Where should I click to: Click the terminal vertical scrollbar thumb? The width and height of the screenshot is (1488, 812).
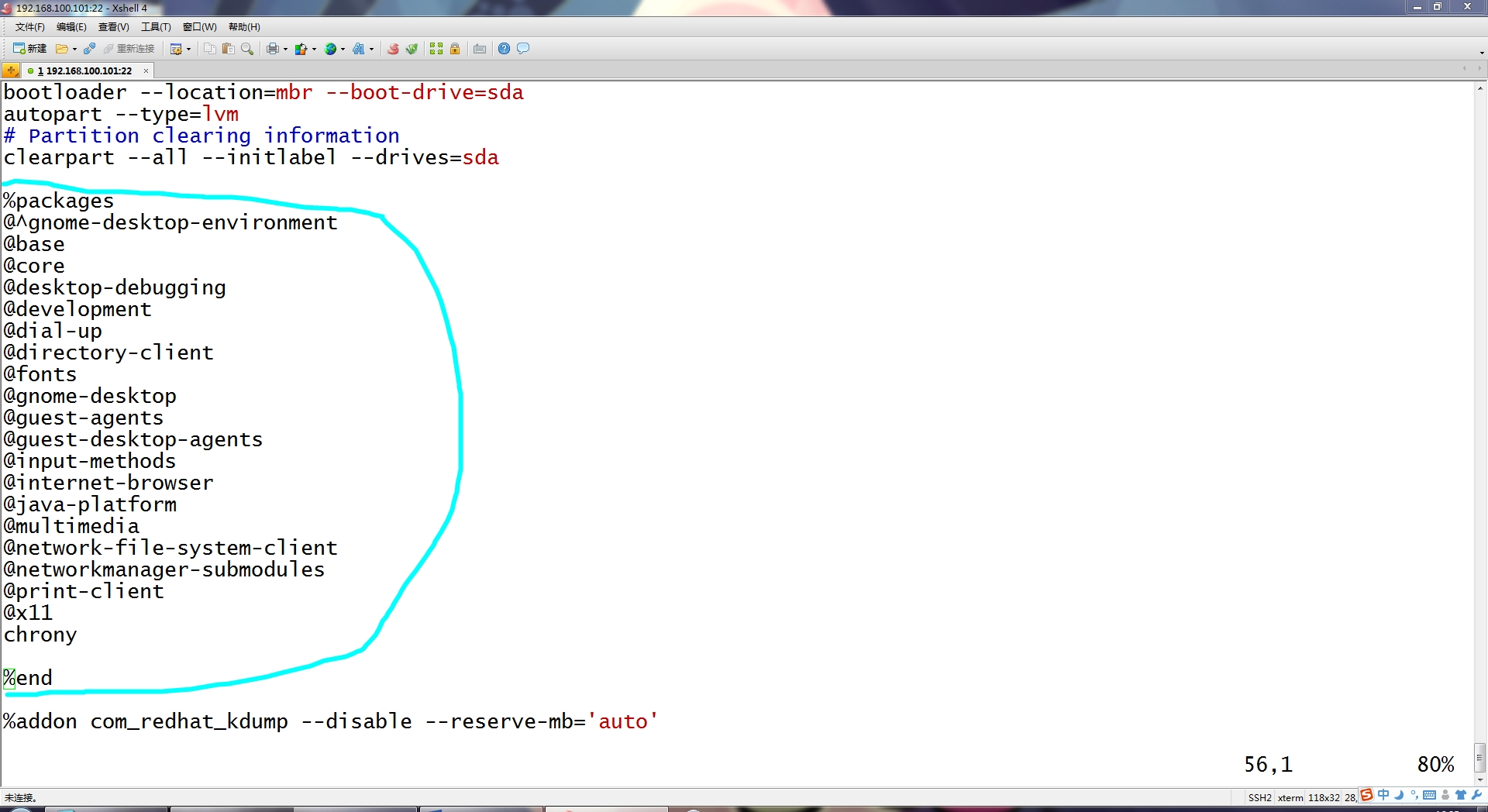[x=1479, y=758]
